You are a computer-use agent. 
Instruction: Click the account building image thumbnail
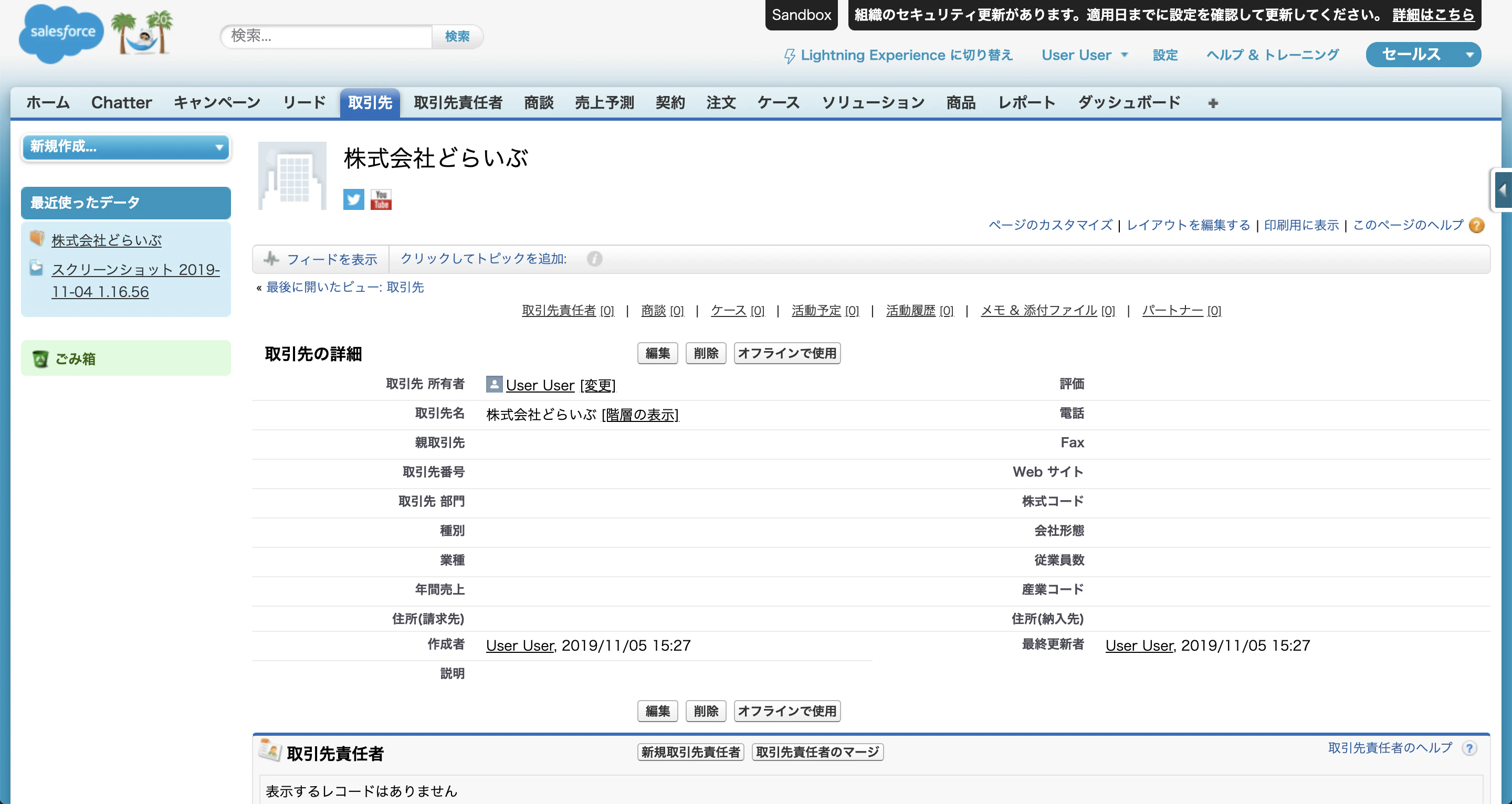coord(292,175)
